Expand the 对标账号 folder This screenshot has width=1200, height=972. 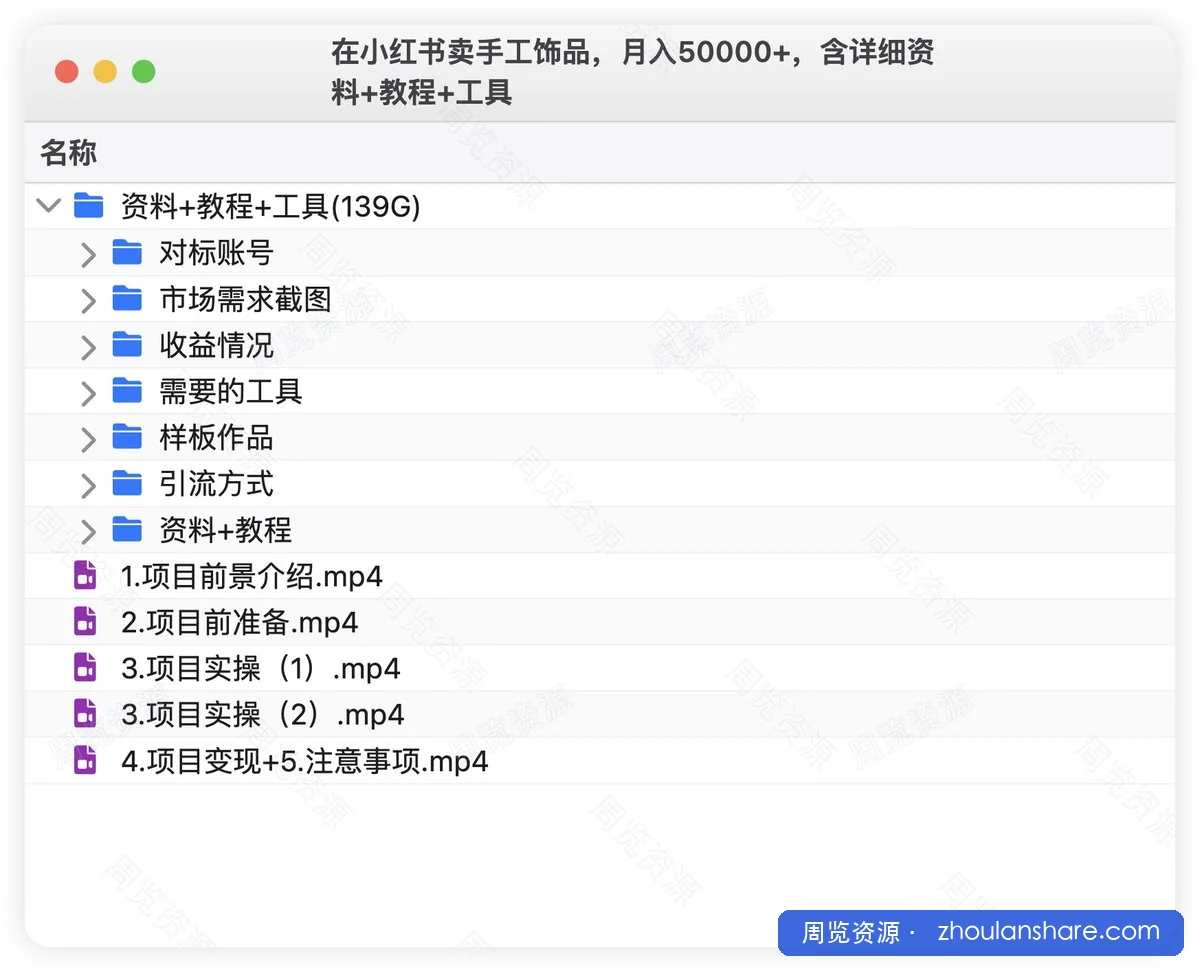point(88,254)
